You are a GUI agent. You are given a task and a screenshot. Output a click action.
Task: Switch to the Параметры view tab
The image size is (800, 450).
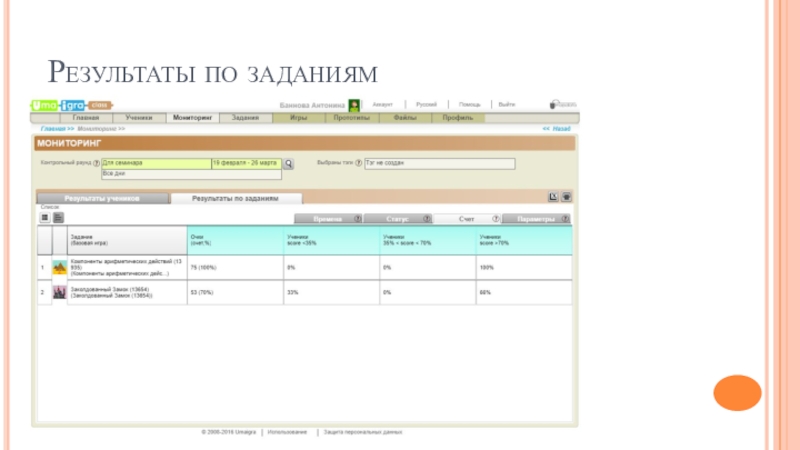pos(536,219)
